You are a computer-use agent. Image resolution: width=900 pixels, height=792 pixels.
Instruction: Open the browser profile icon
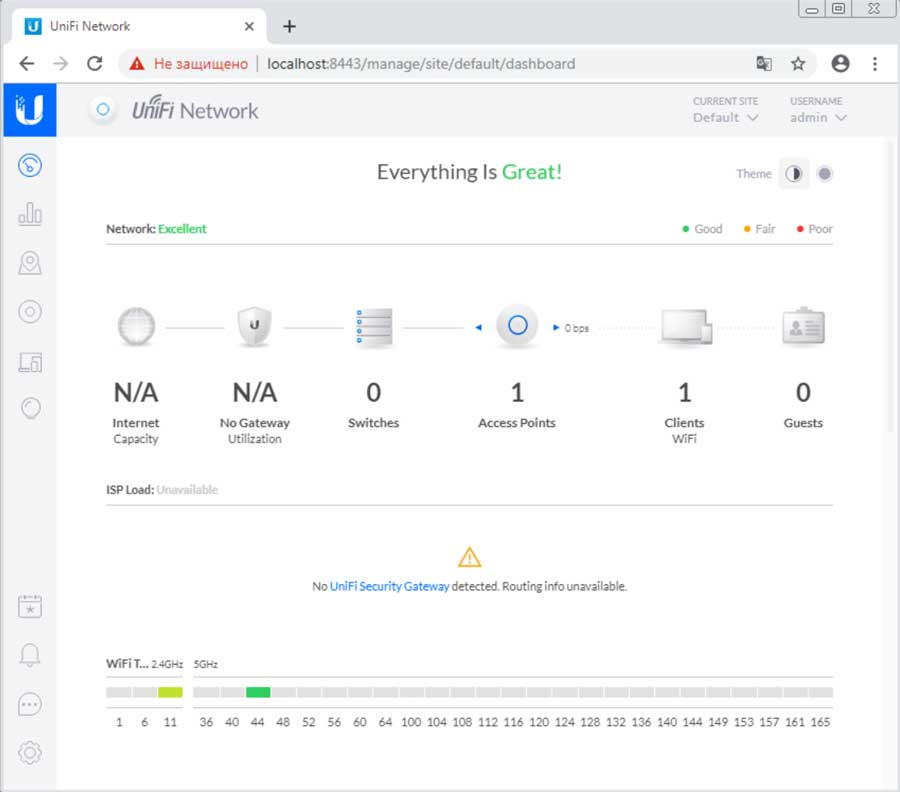point(840,64)
